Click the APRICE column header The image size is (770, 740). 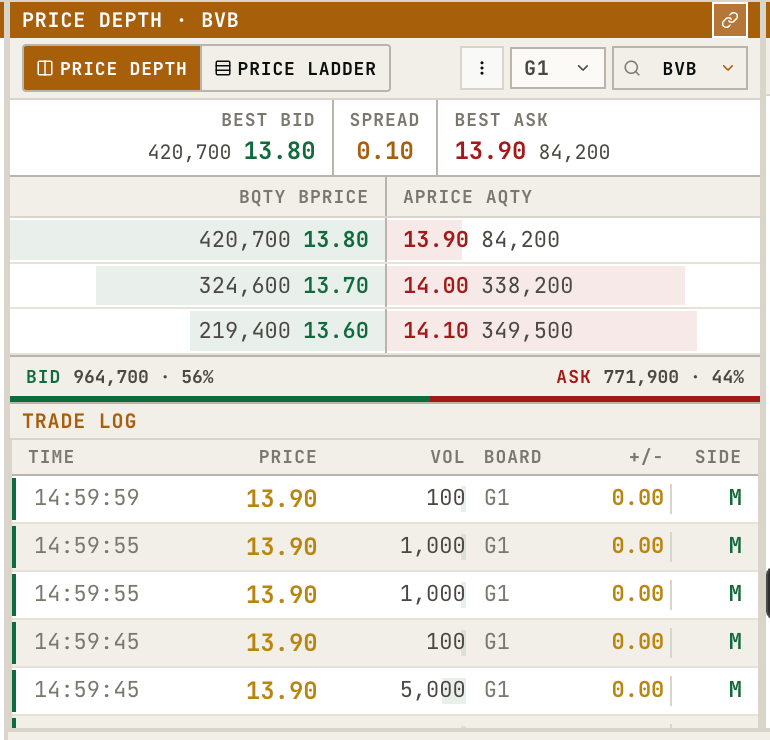(438, 197)
